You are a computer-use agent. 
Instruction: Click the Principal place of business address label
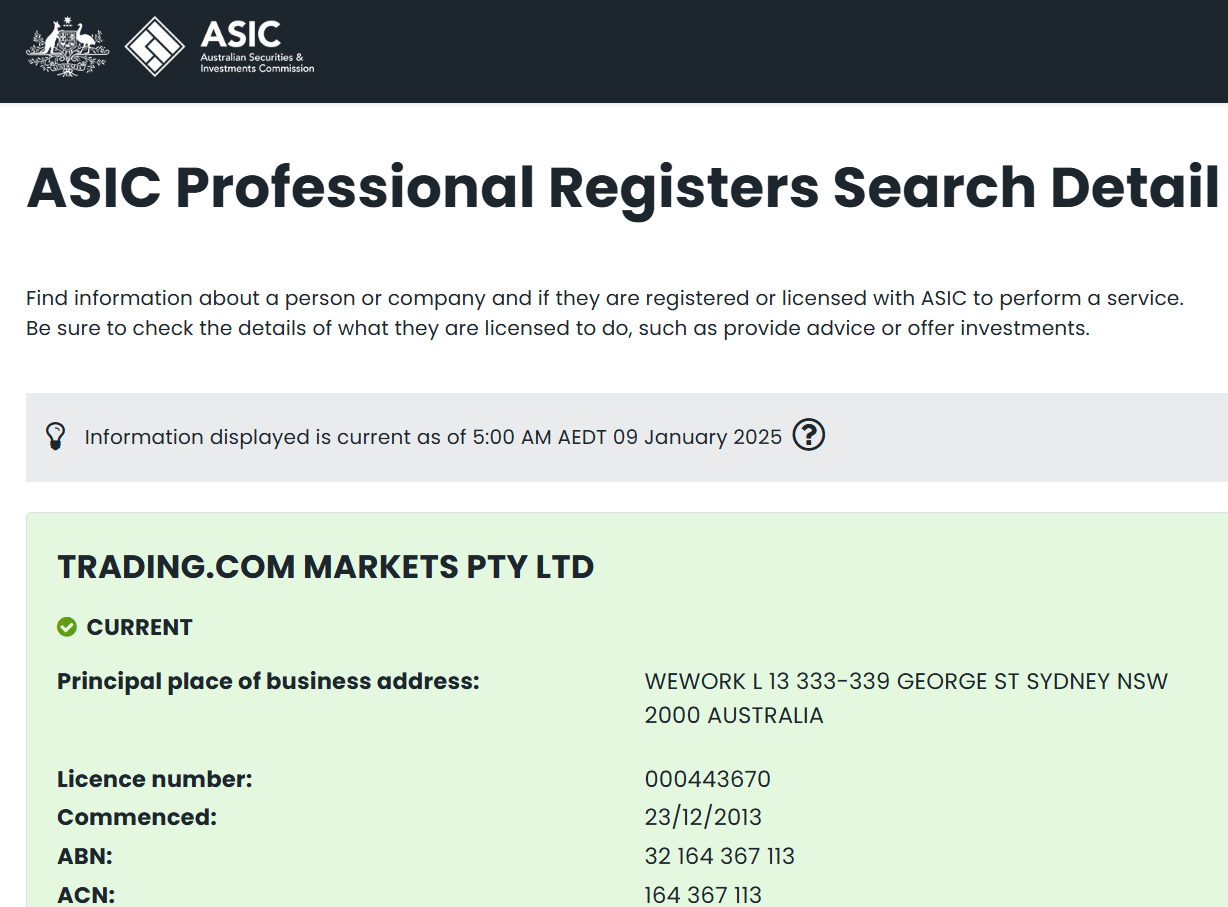point(268,681)
